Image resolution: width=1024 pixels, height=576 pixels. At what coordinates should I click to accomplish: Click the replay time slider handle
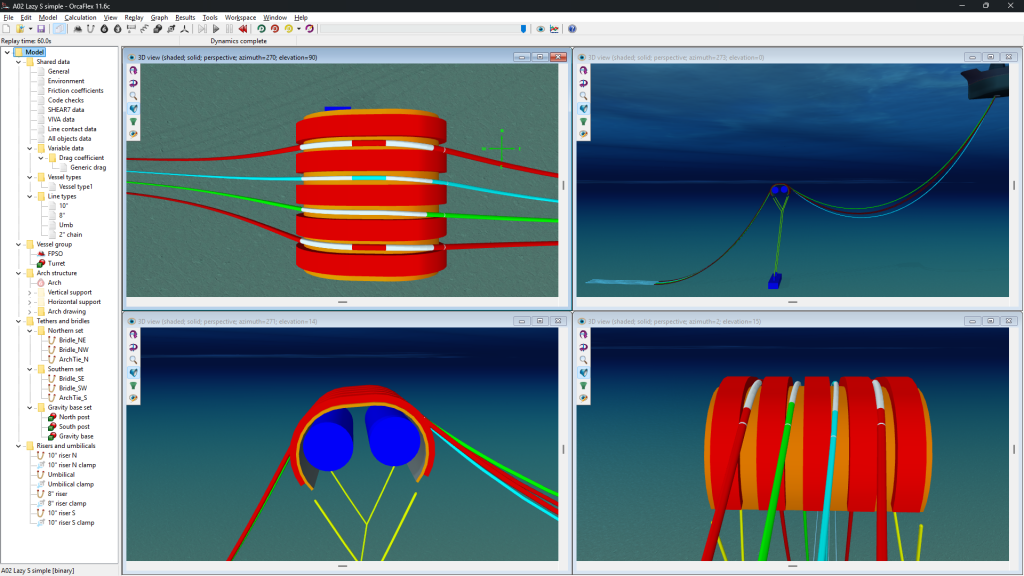coord(522,29)
